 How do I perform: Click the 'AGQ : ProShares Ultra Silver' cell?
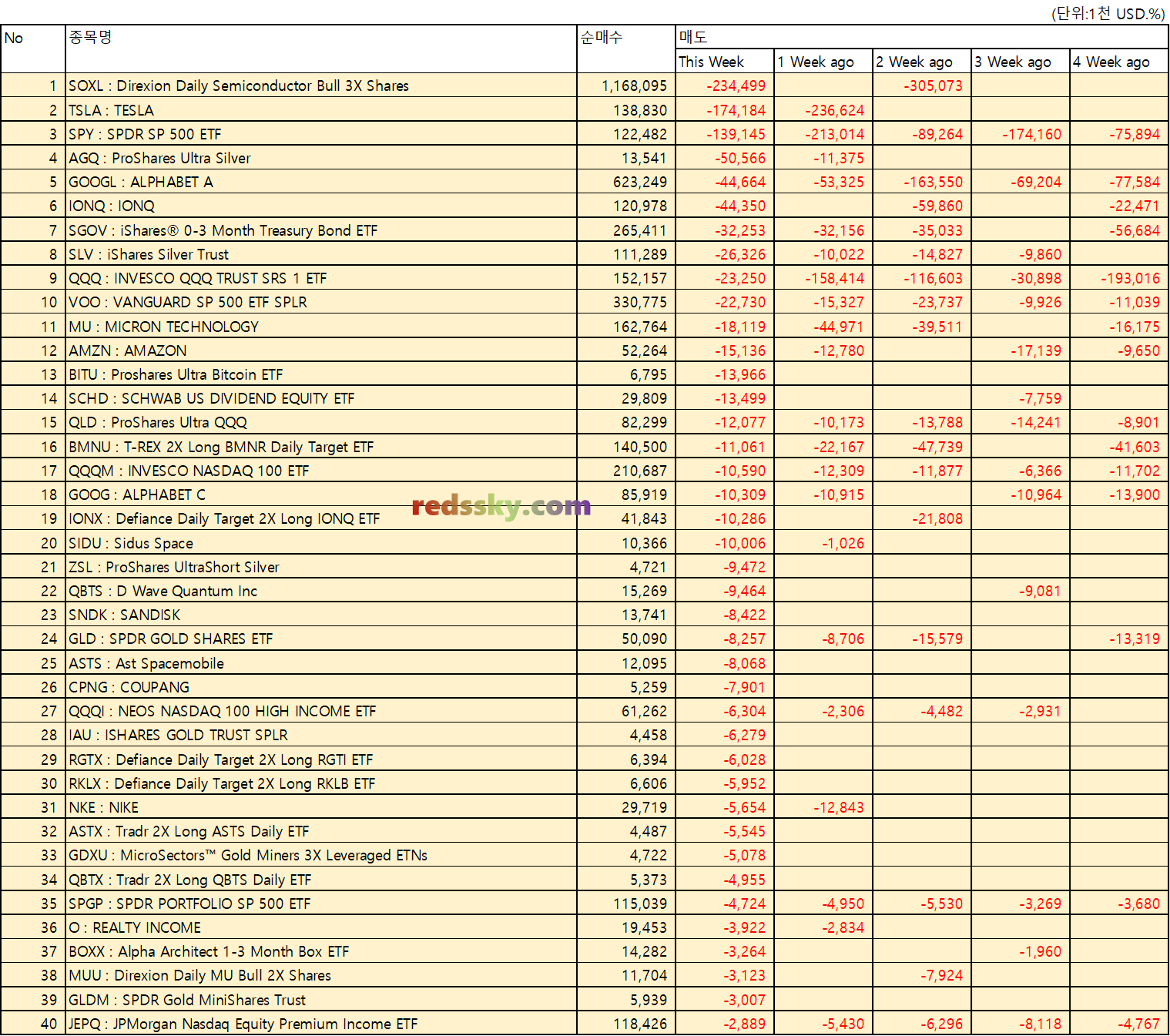tap(321, 158)
